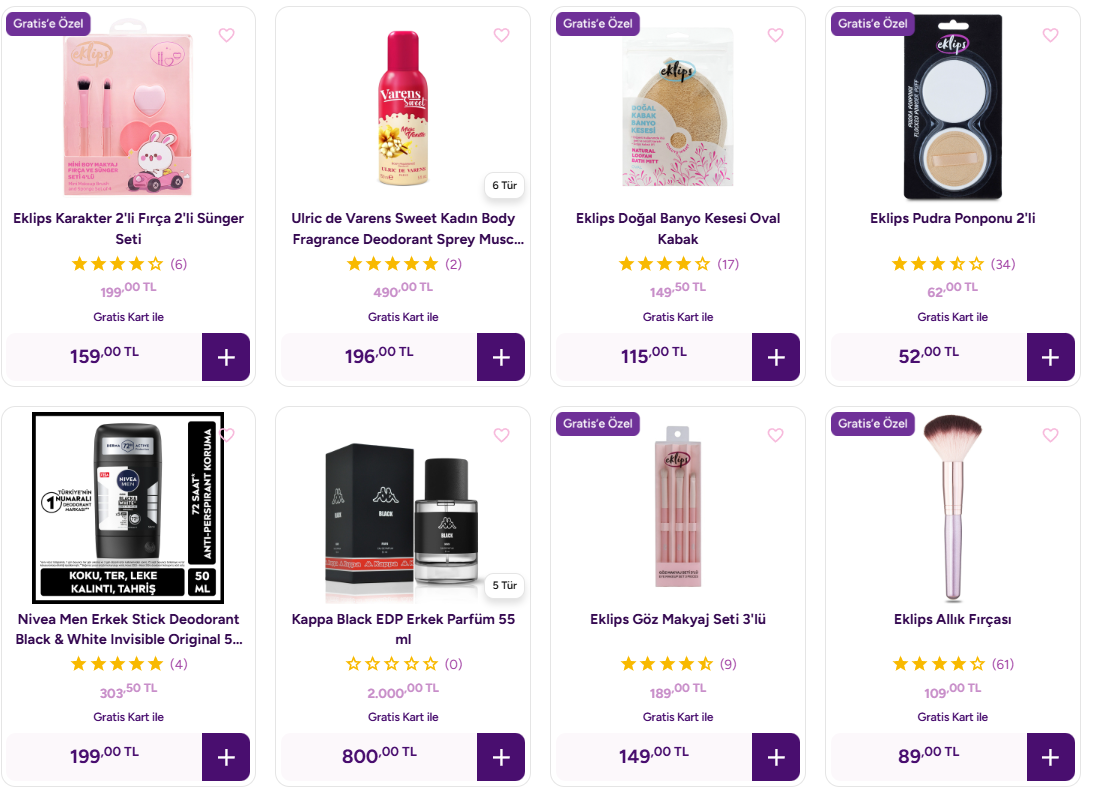Add Nivea Men Stick Deodorant to cart
Screen dimensions: 1103x795
pos(226,757)
